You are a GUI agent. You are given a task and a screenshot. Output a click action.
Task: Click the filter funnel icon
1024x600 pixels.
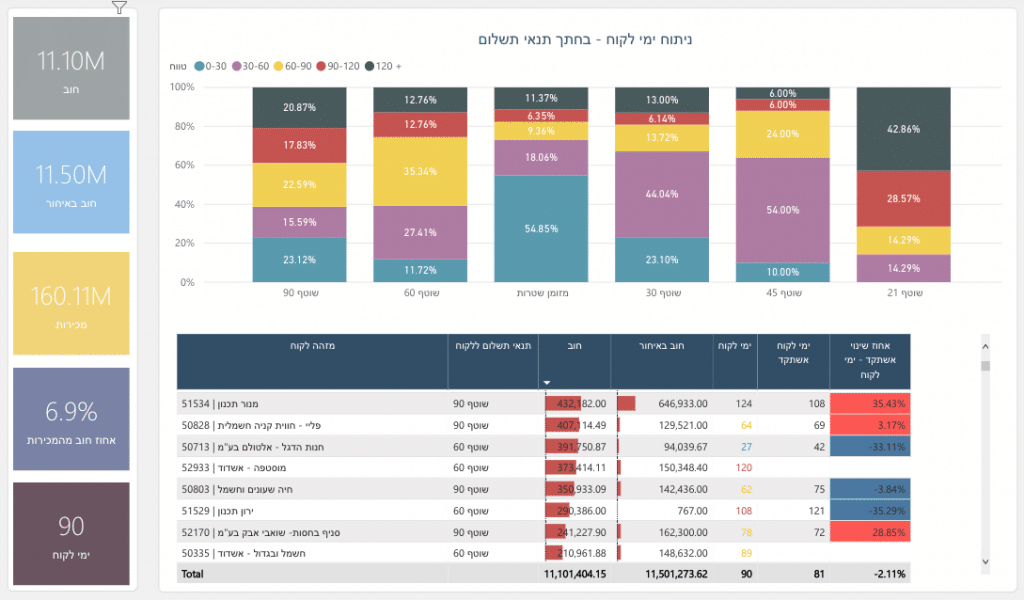click(119, 8)
